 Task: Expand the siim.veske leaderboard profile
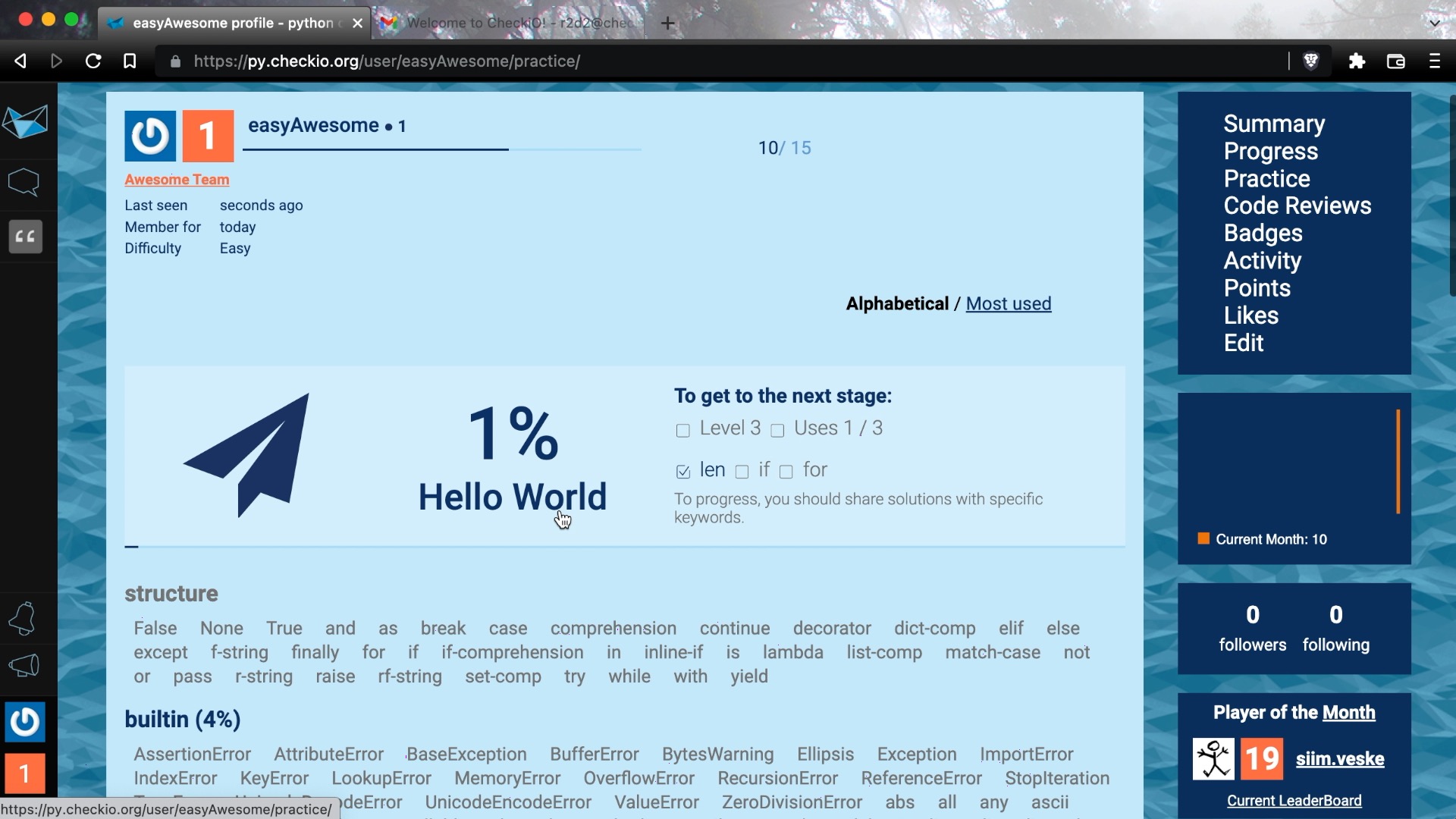click(1339, 758)
